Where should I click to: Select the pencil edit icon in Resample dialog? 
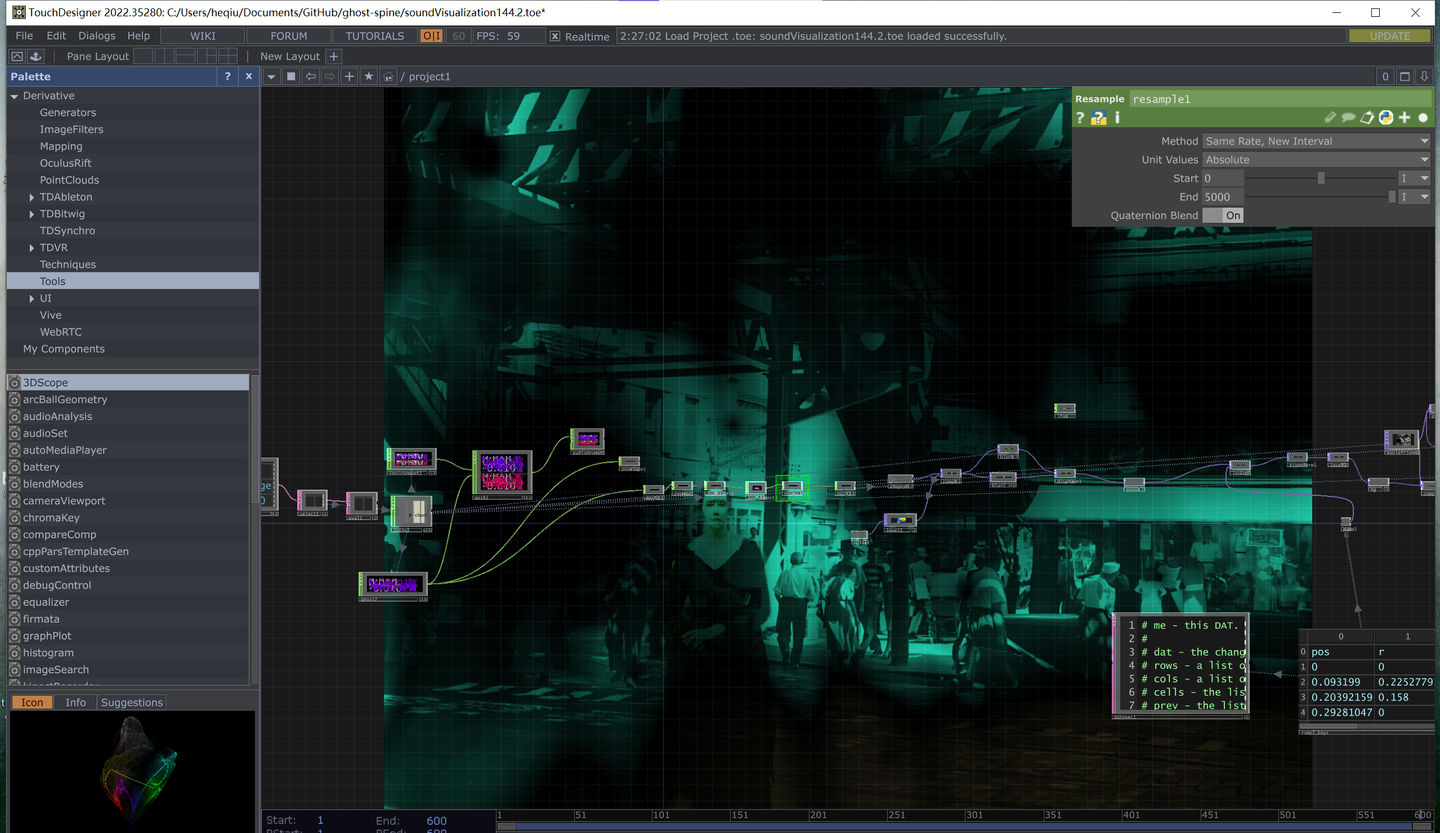tap(1331, 117)
